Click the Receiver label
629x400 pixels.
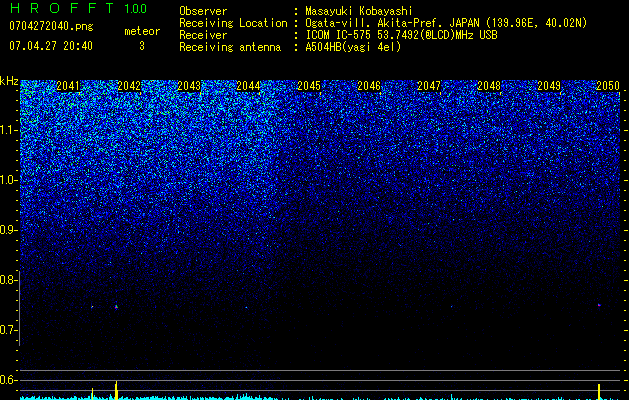click(203, 35)
